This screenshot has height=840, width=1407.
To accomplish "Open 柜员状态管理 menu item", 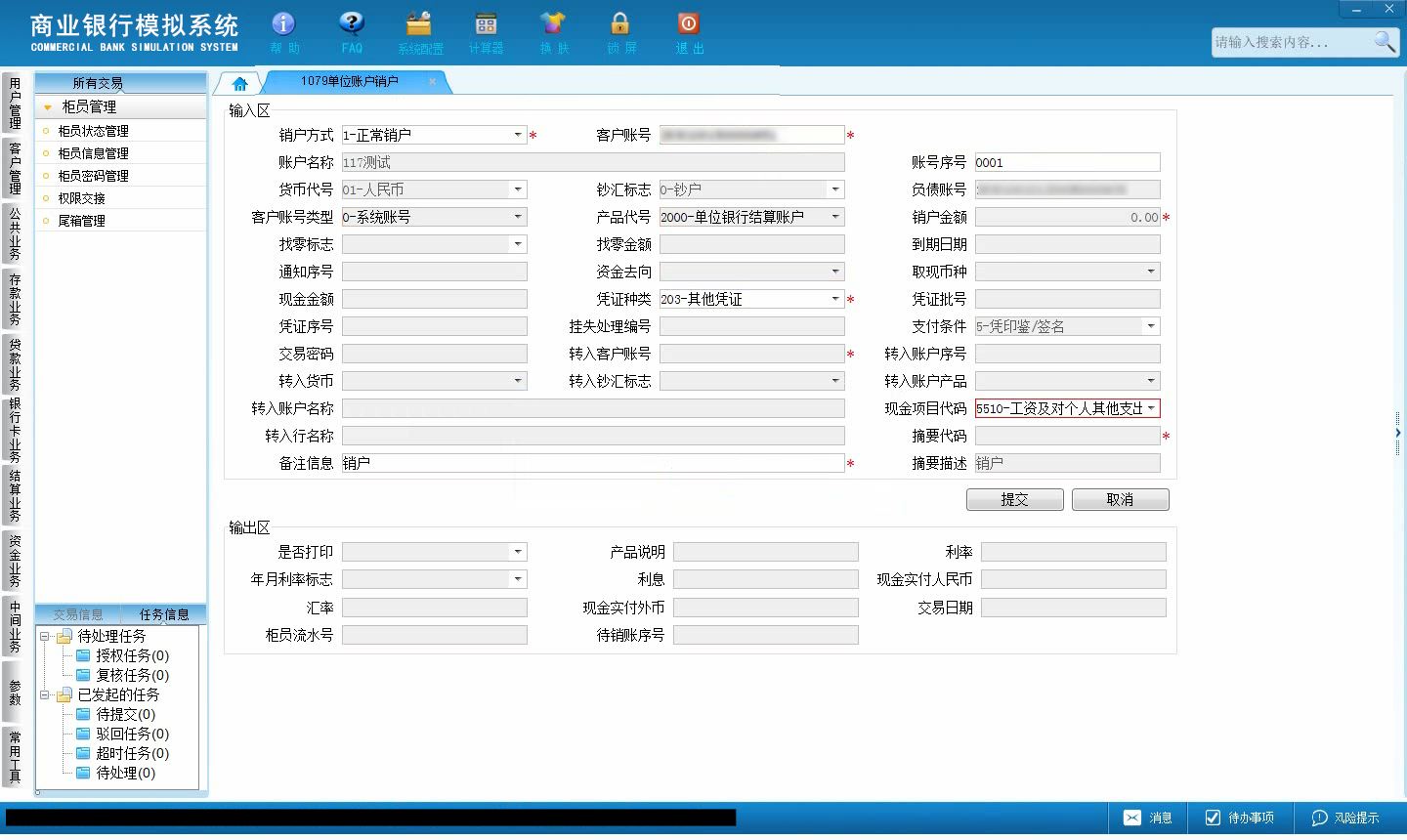I will pyautogui.click(x=93, y=131).
